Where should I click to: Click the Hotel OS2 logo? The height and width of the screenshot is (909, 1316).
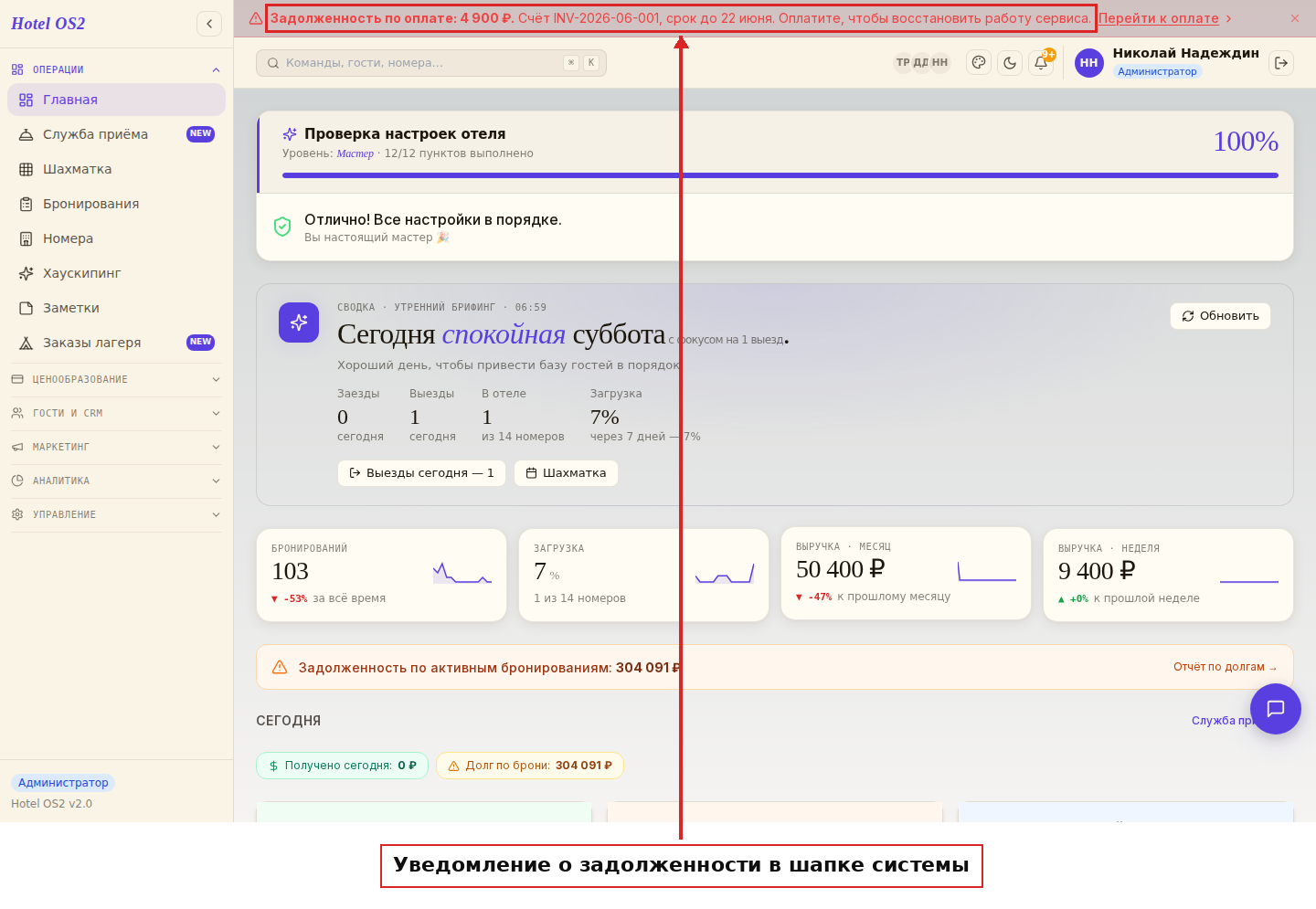coord(48,24)
